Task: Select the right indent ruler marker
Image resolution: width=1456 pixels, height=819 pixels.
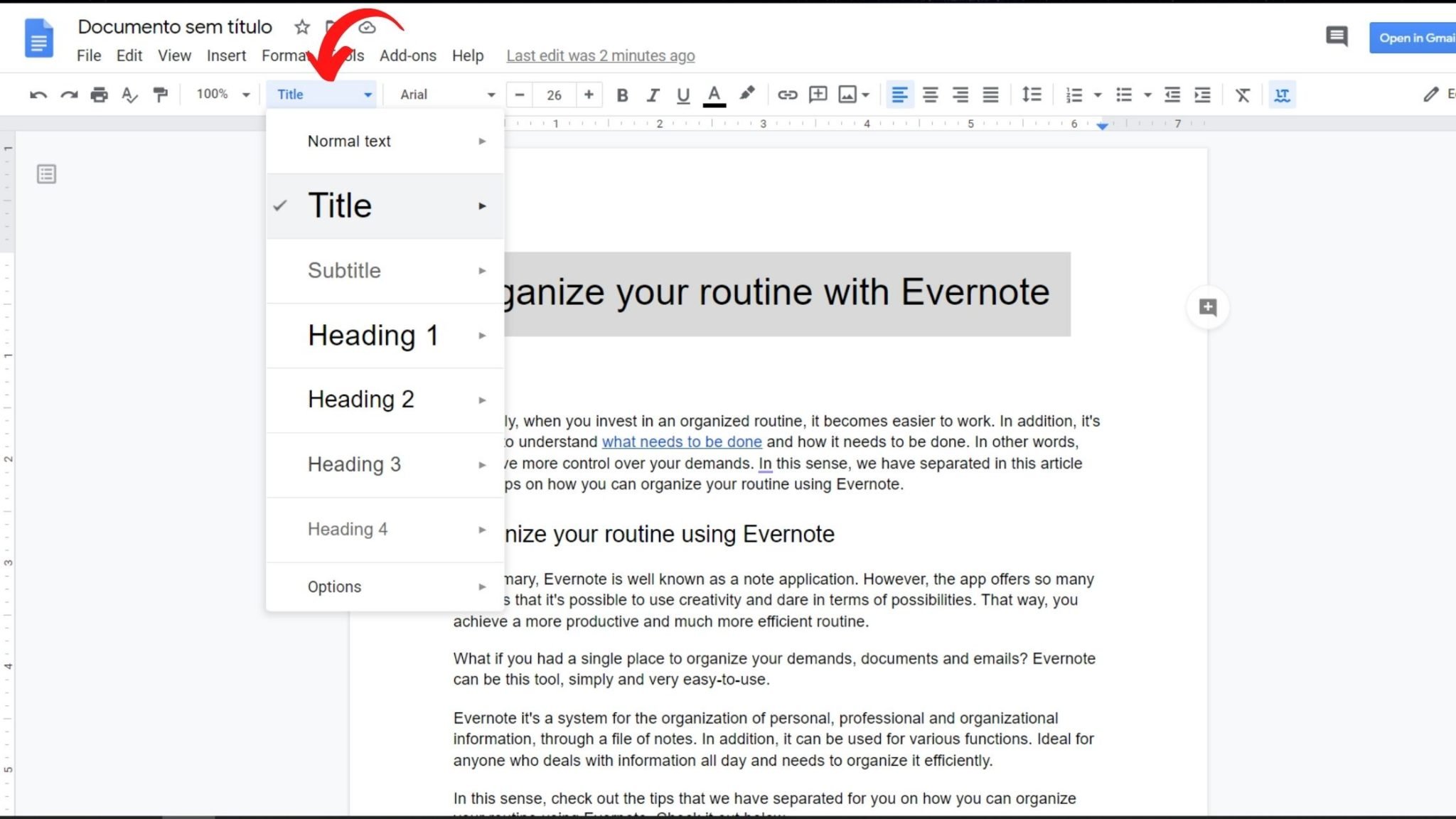Action: (1102, 126)
